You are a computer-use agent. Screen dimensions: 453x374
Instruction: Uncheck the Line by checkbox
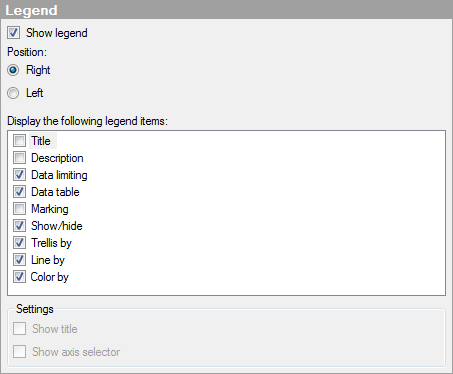[x=19, y=260]
